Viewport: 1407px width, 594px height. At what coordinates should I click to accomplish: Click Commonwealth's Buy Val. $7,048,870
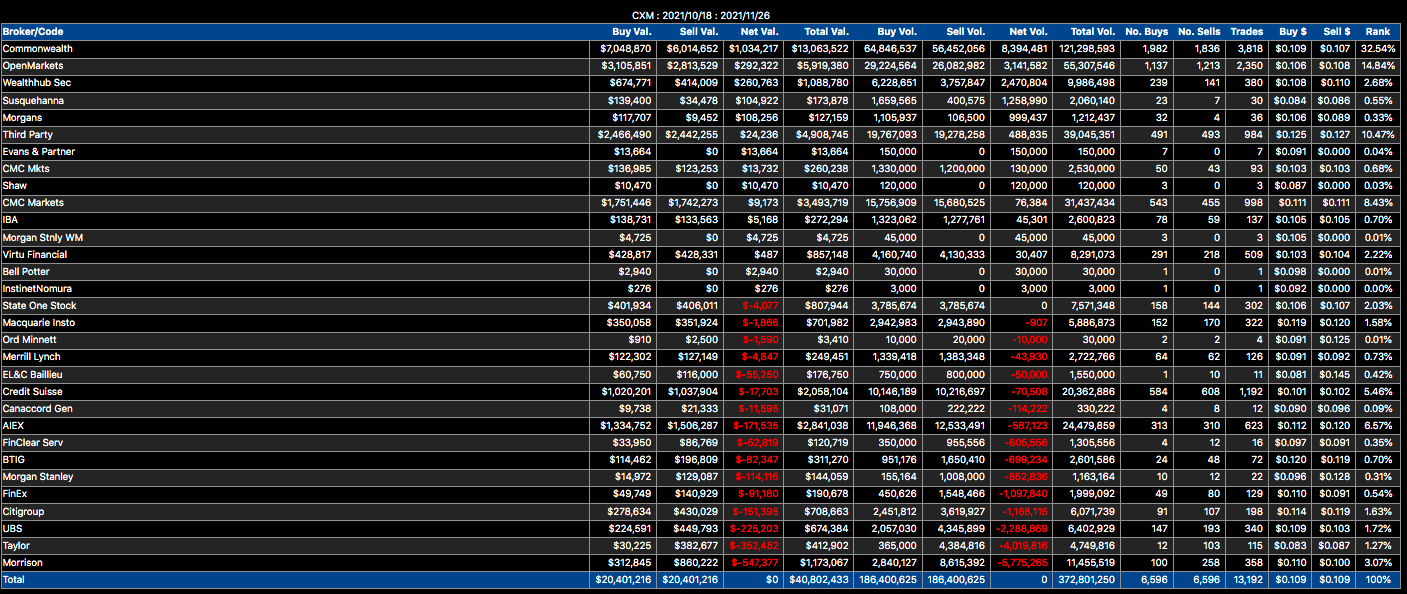[626, 49]
